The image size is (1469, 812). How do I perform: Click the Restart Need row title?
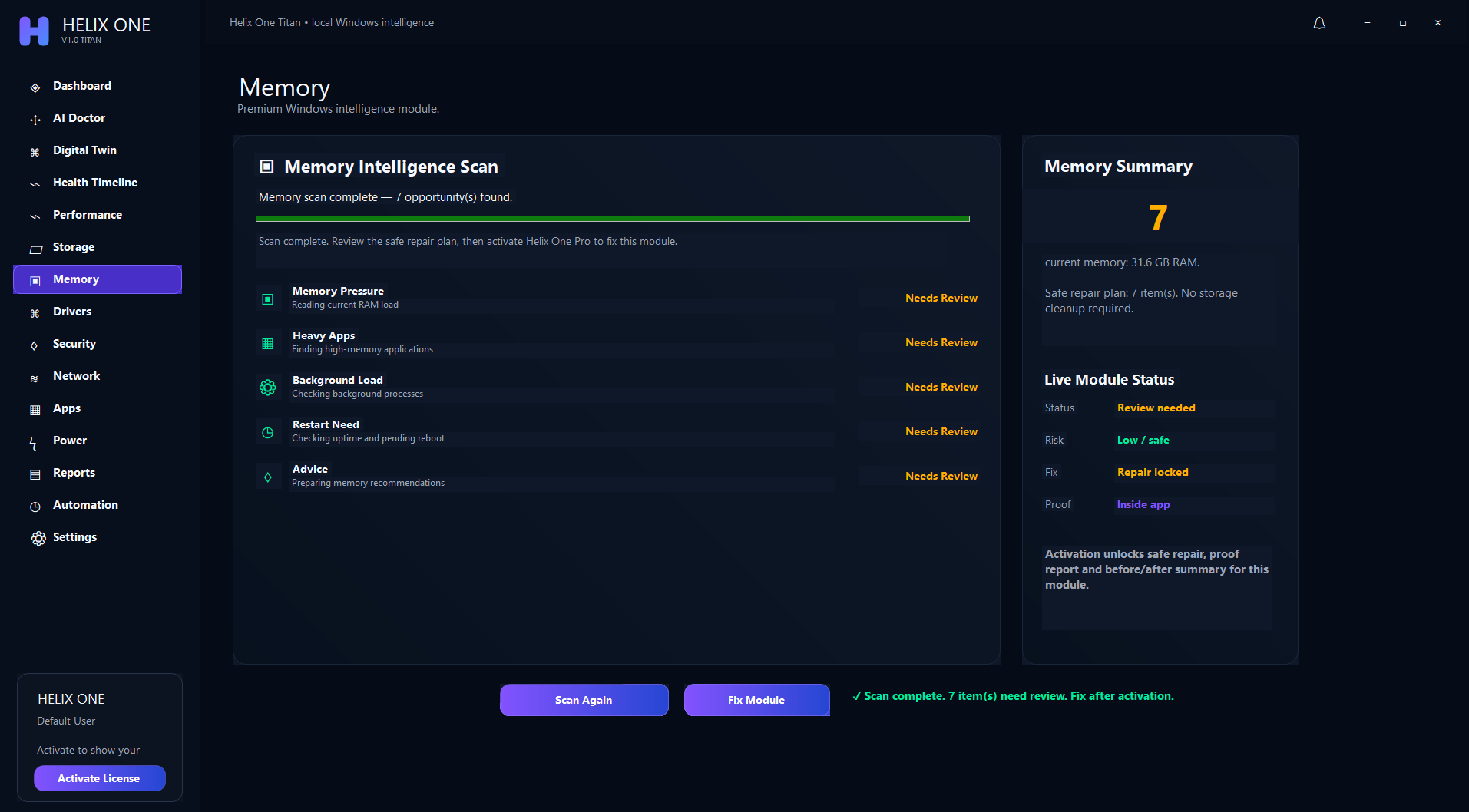(326, 424)
